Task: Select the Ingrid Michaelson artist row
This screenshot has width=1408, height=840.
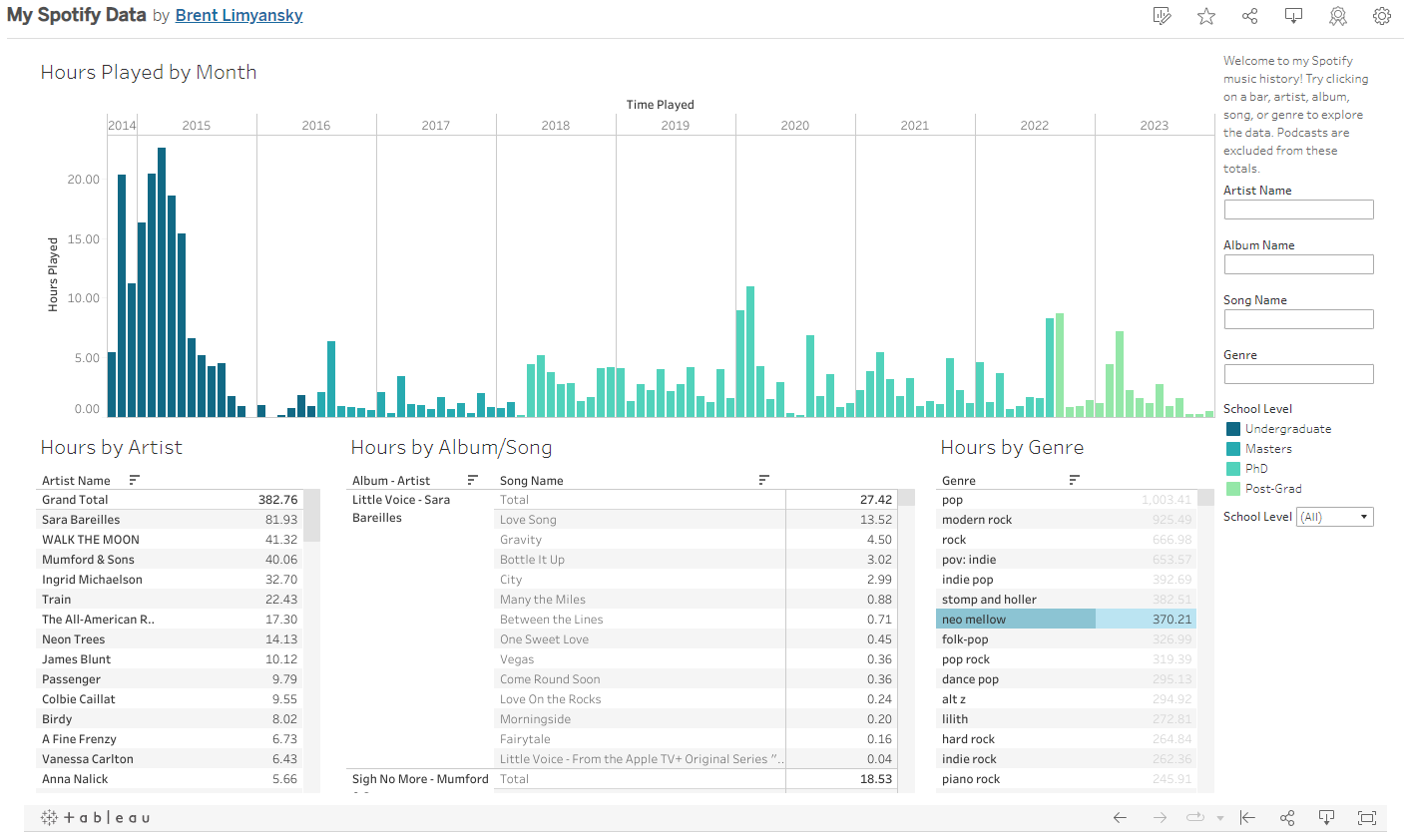Action: (x=170, y=580)
